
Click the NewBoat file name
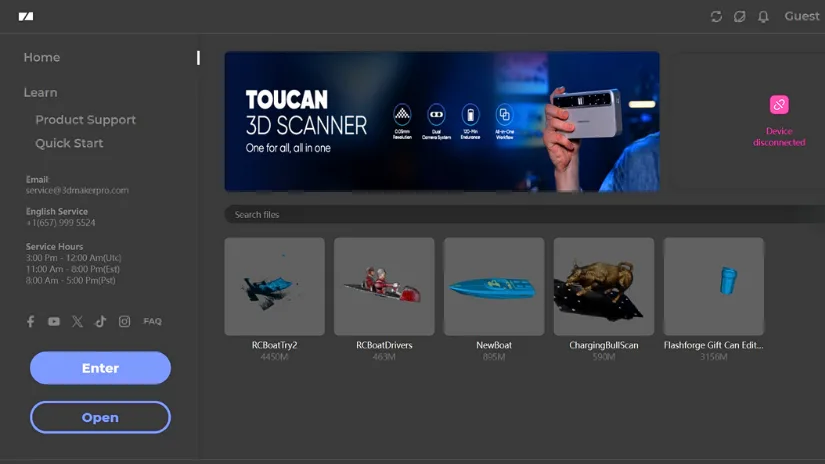tap(494, 345)
